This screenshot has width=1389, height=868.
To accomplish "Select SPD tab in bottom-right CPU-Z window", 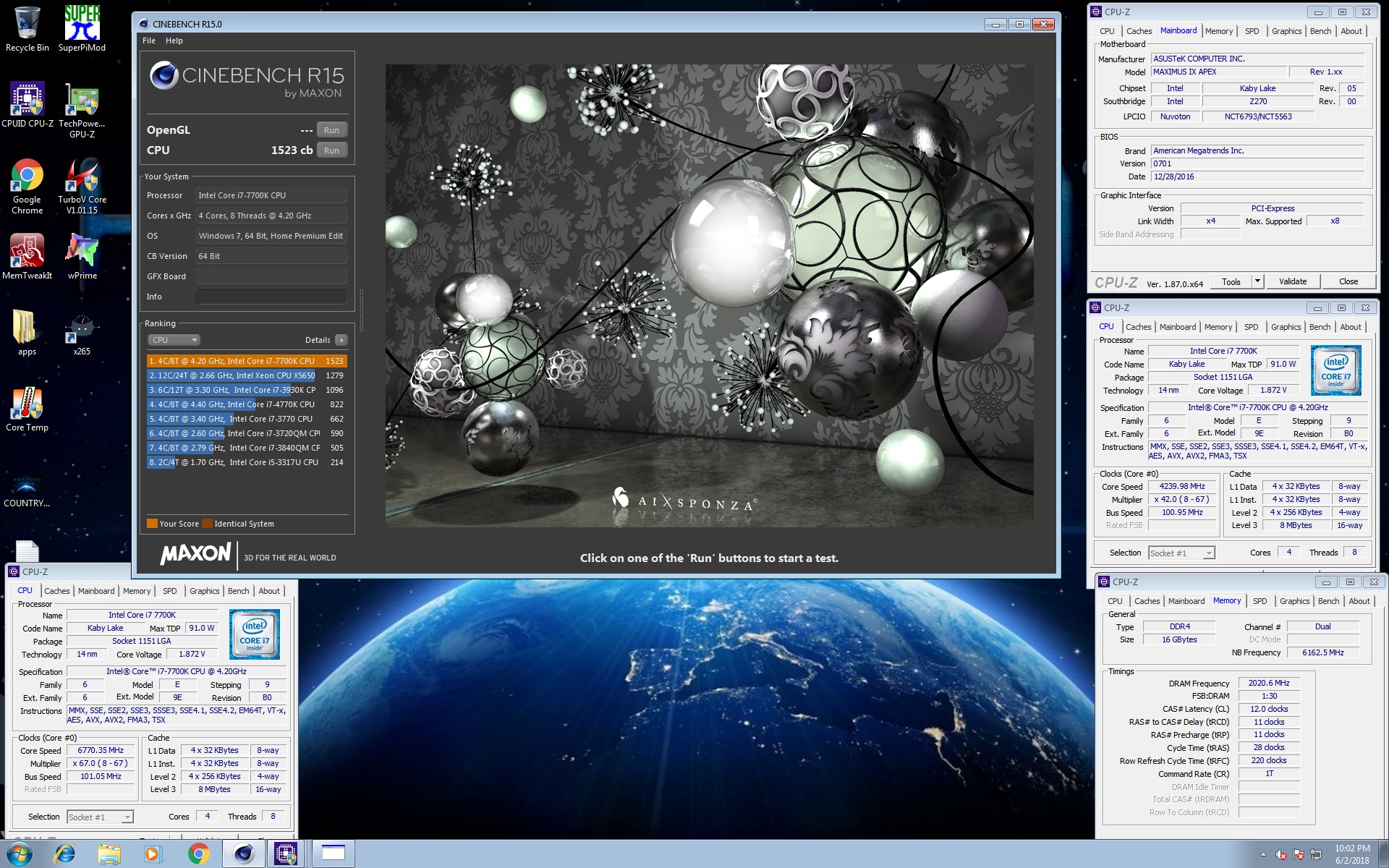I will tap(1260, 601).
